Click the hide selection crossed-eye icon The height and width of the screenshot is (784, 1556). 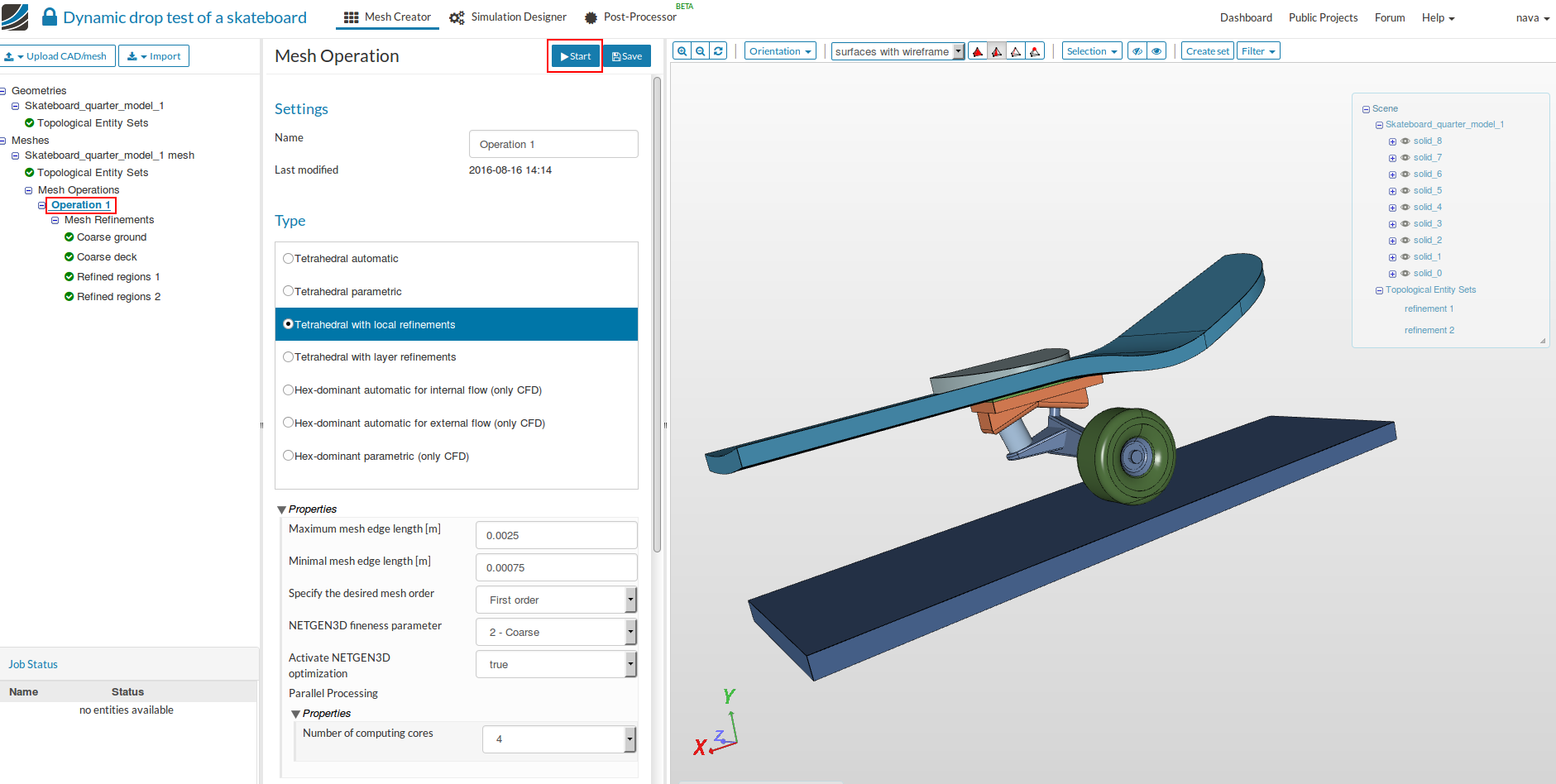[1138, 51]
